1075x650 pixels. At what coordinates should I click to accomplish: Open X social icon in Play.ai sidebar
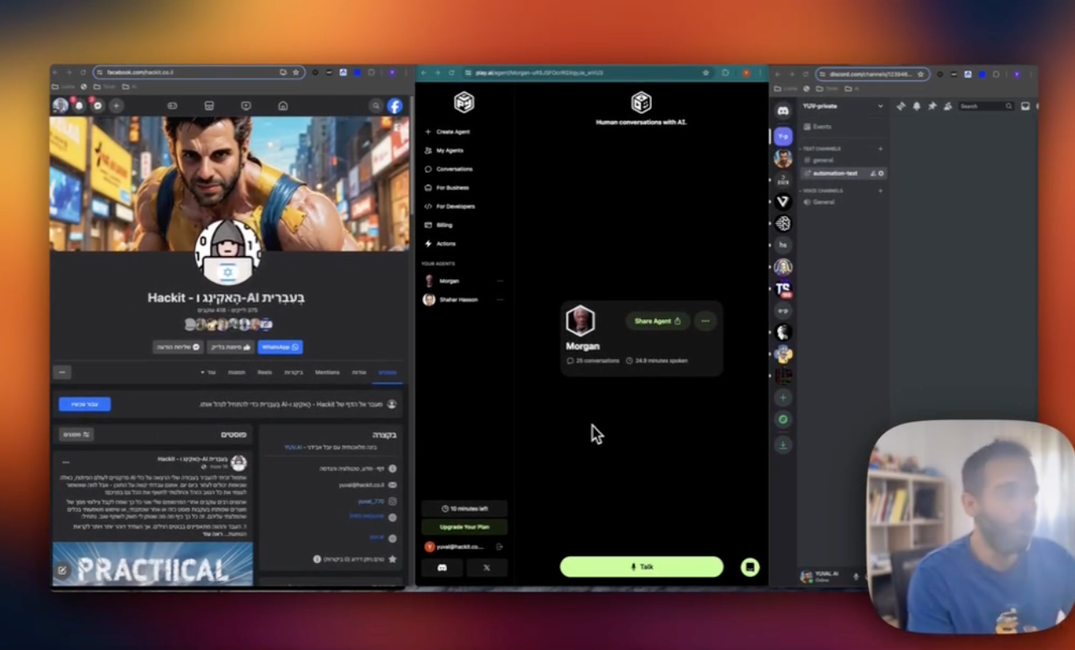pyautogui.click(x=487, y=568)
